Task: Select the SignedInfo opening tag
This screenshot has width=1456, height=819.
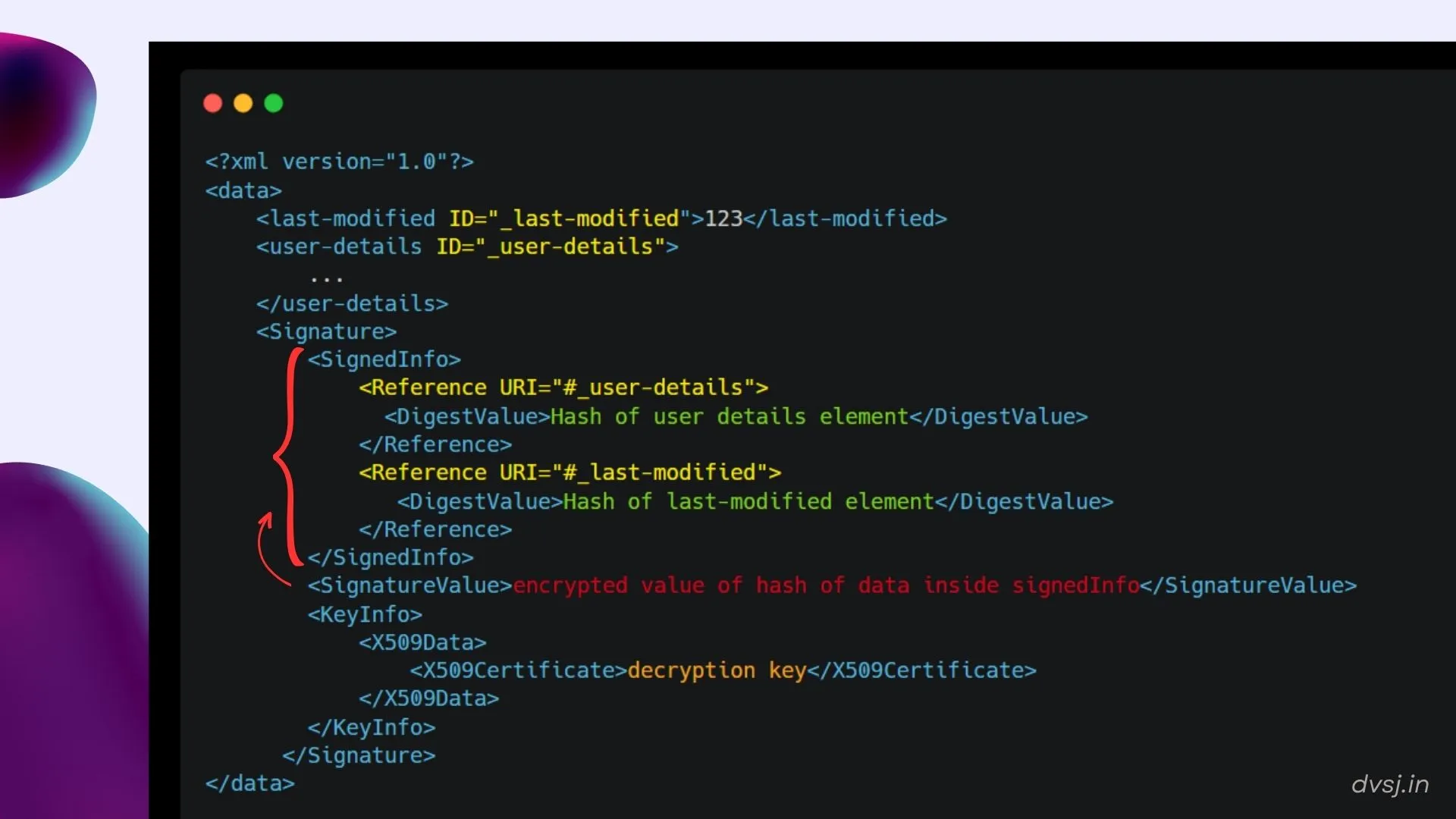Action: [384, 359]
